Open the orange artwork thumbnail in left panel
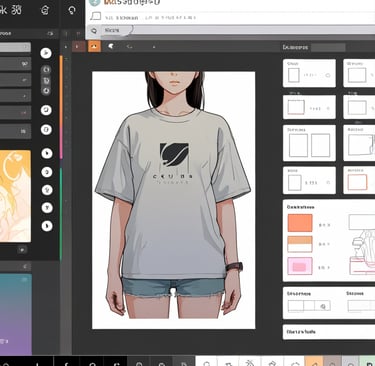This screenshot has height=366, width=375. [15, 196]
